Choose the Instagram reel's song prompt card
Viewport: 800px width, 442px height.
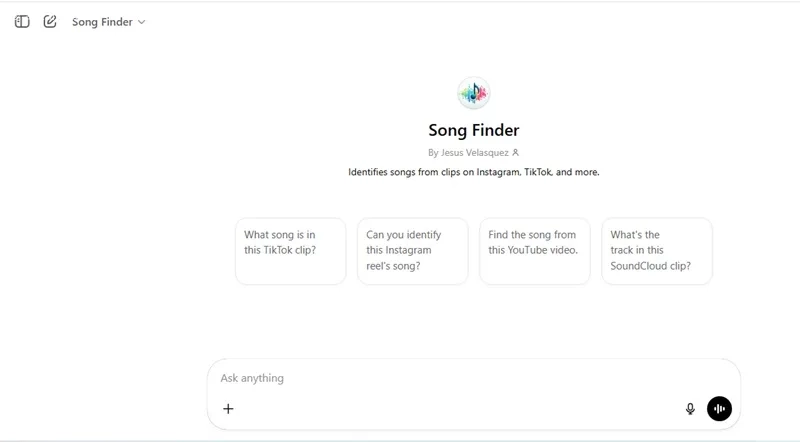click(412, 251)
